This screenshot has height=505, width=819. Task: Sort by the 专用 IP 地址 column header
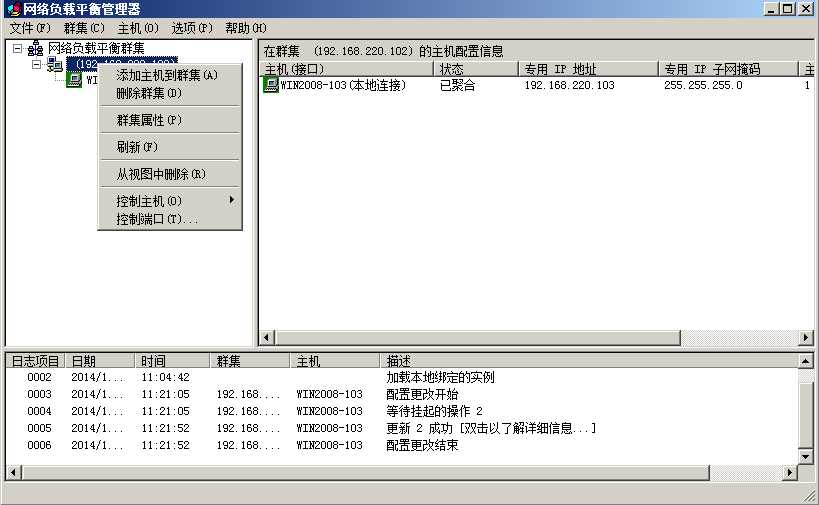coord(588,69)
